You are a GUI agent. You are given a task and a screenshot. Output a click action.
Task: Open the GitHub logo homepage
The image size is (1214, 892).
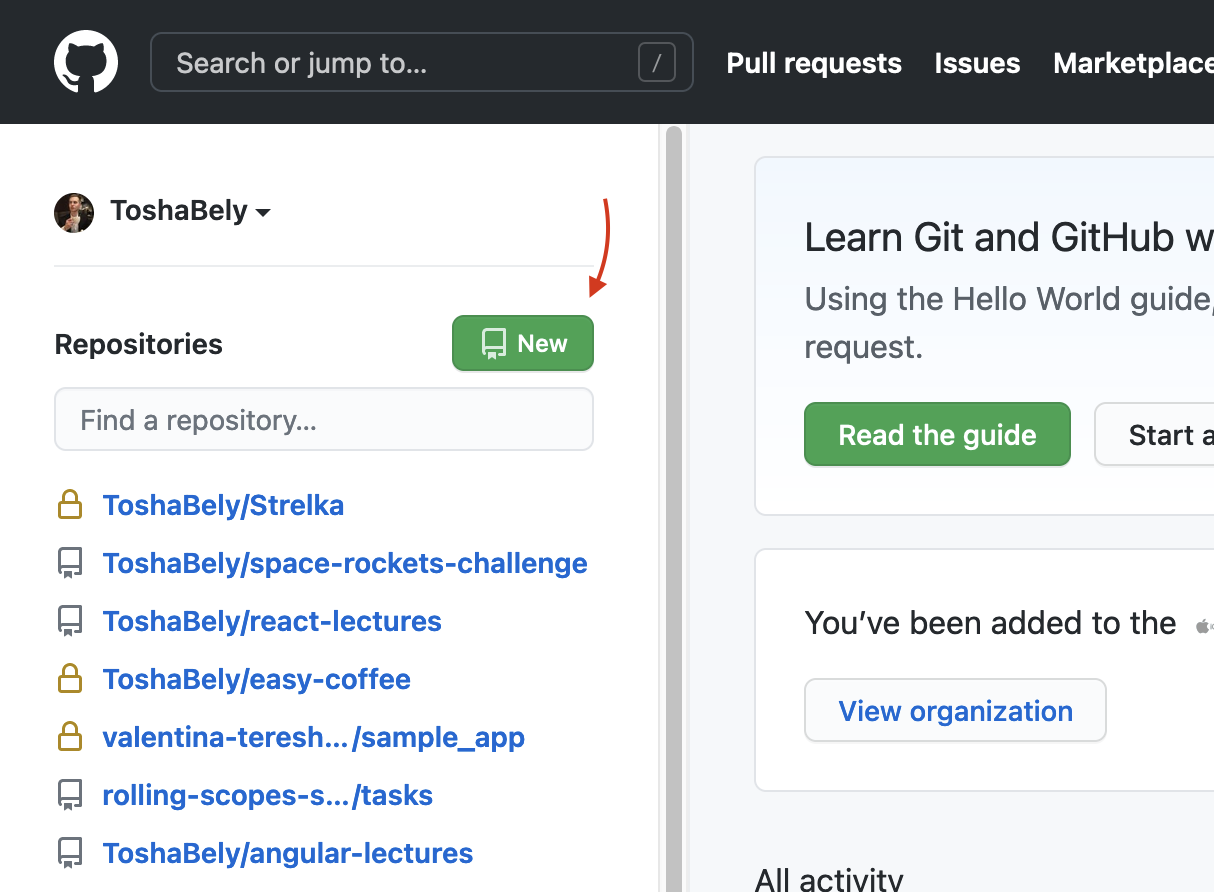coord(86,62)
